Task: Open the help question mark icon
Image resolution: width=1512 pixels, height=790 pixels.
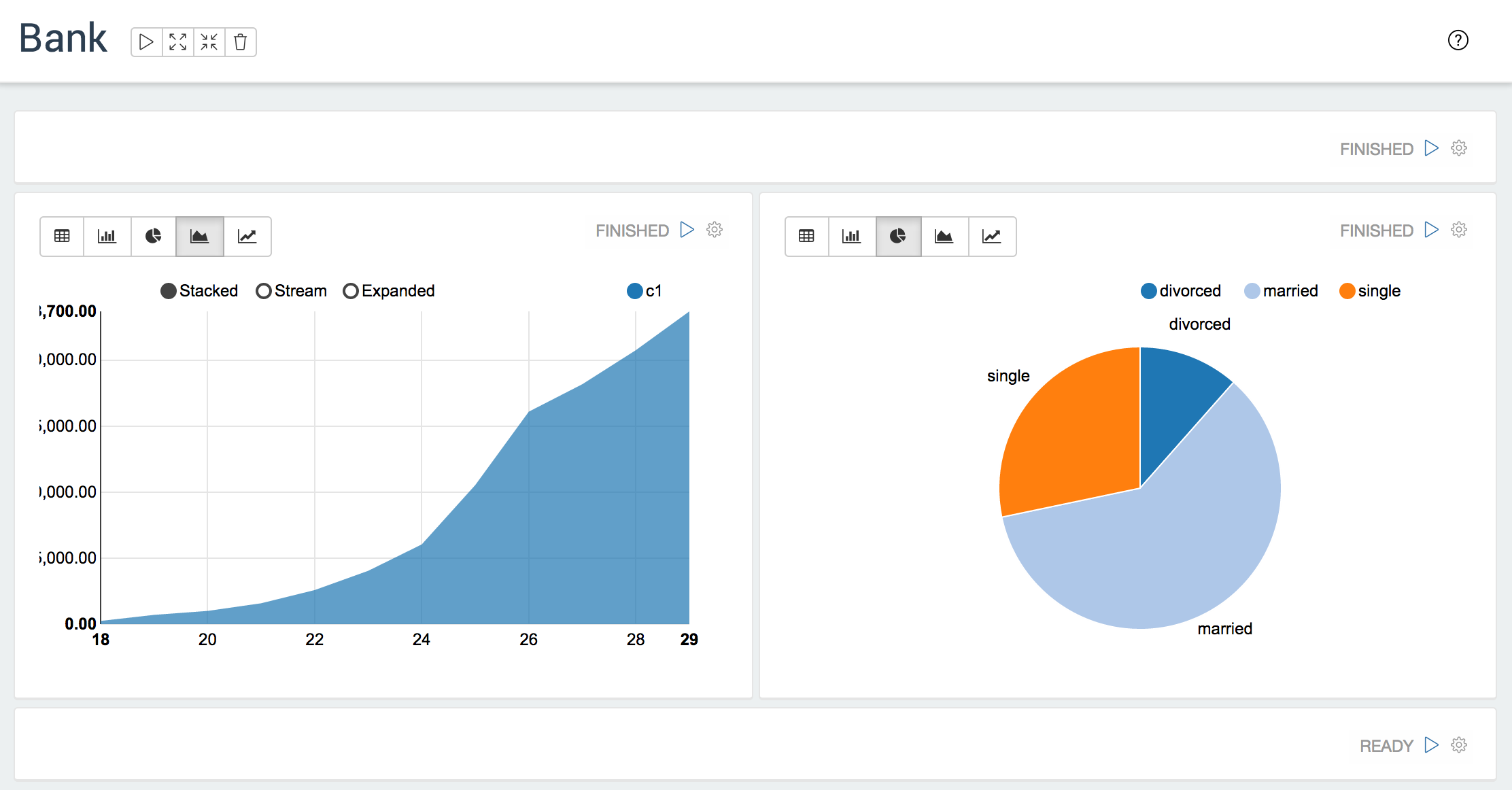Action: [x=1458, y=41]
